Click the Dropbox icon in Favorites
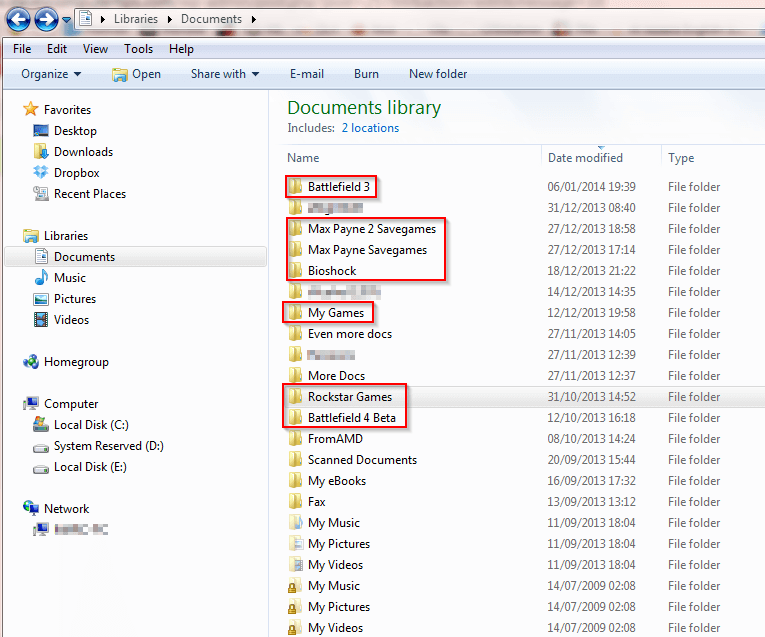The width and height of the screenshot is (765, 637). [41, 172]
